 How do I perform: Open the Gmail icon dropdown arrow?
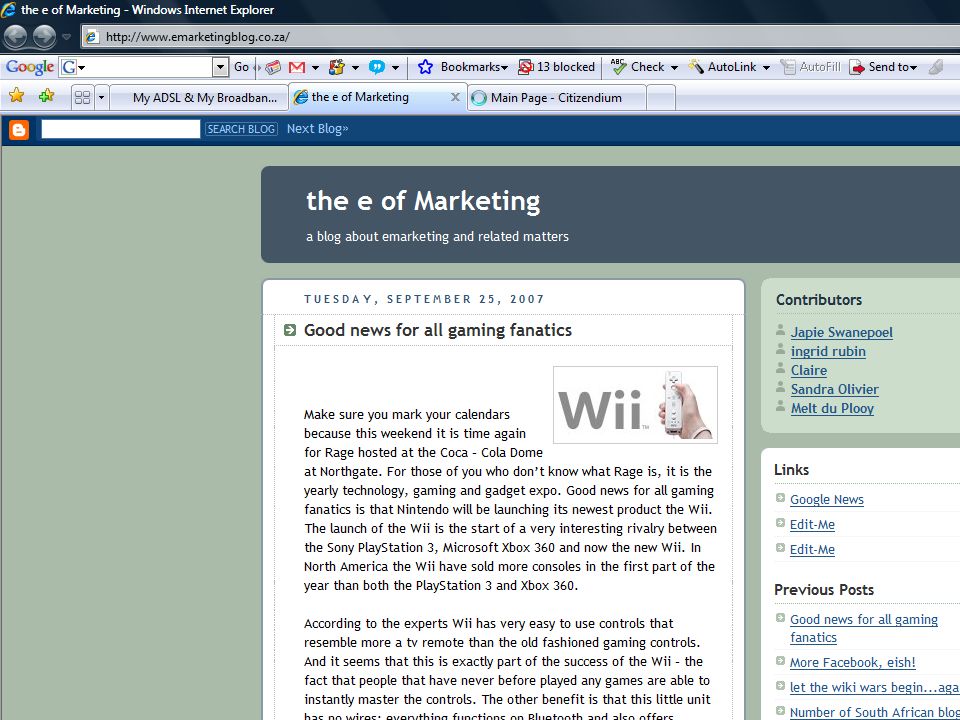pyautogui.click(x=315, y=67)
